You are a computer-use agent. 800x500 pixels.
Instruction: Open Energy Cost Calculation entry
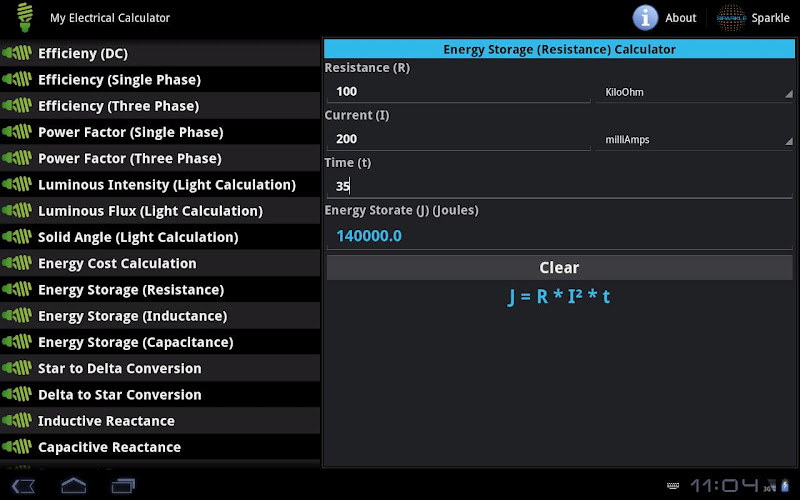(x=160, y=263)
